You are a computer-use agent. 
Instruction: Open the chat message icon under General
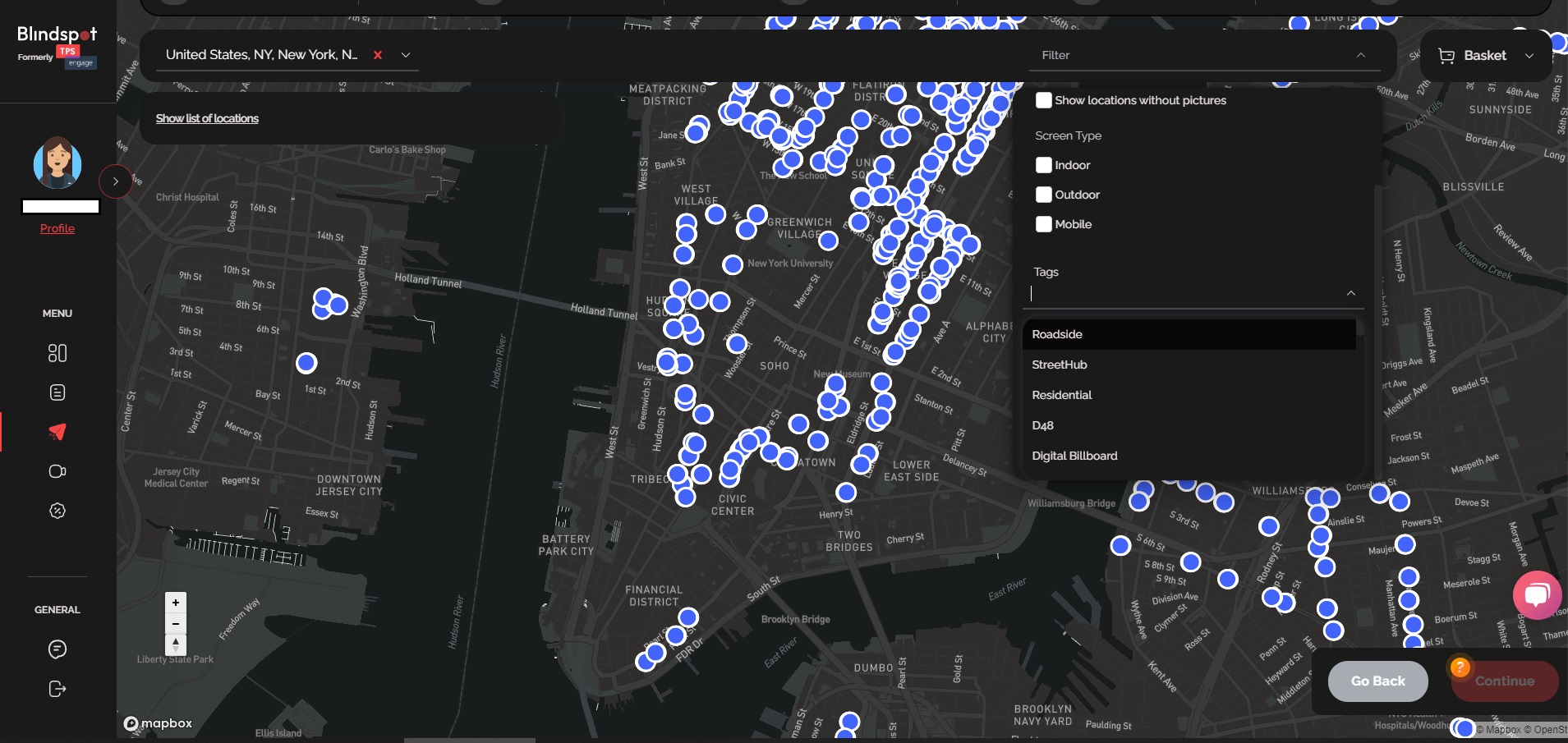[x=57, y=649]
